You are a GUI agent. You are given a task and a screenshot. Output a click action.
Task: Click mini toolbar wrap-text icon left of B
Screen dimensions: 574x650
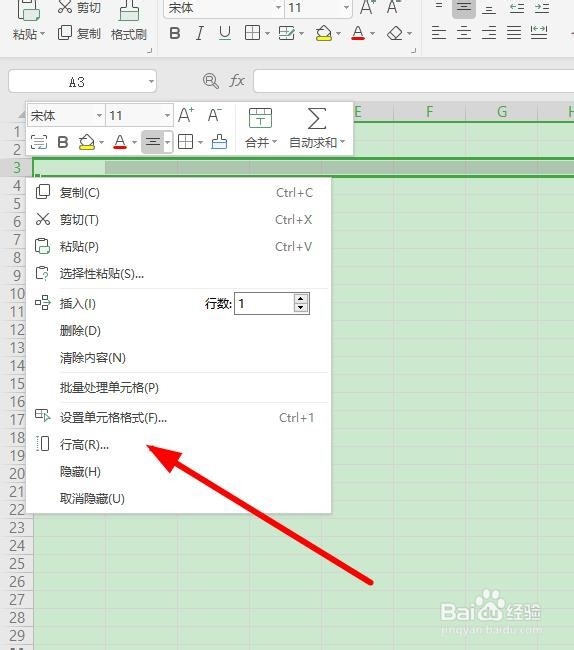pyautogui.click(x=39, y=142)
